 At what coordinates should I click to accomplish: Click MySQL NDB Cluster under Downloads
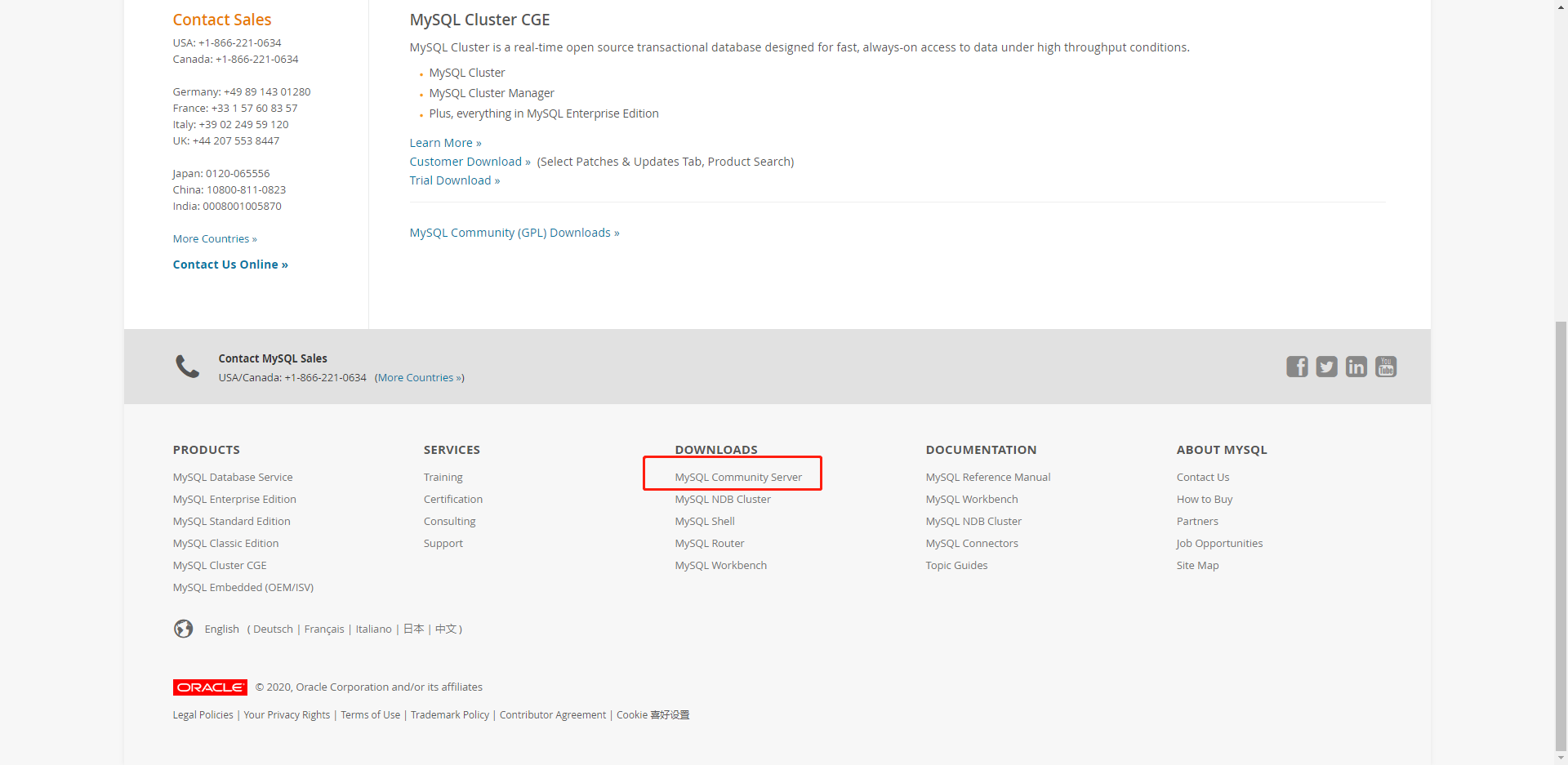coord(723,500)
